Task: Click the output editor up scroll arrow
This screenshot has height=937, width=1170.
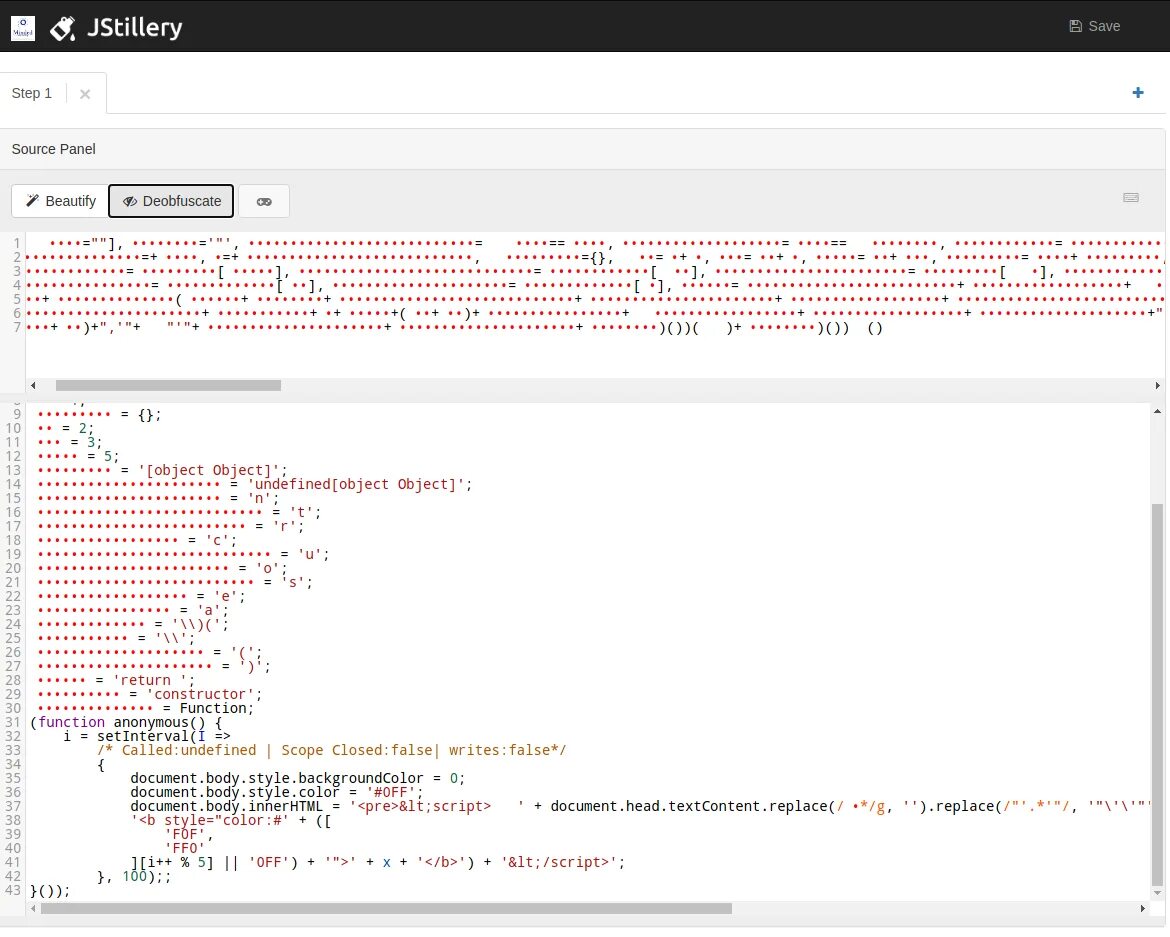Action: click(1157, 411)
